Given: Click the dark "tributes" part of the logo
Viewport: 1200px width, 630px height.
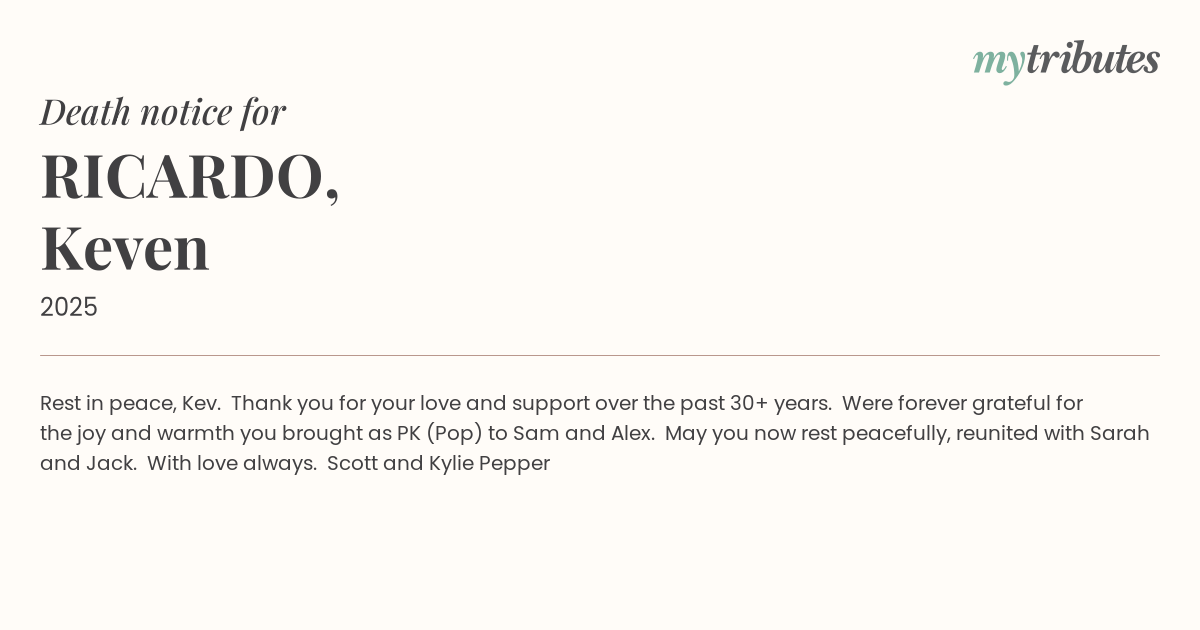Looking at the screenshot, I should [x=1092, y=59].
